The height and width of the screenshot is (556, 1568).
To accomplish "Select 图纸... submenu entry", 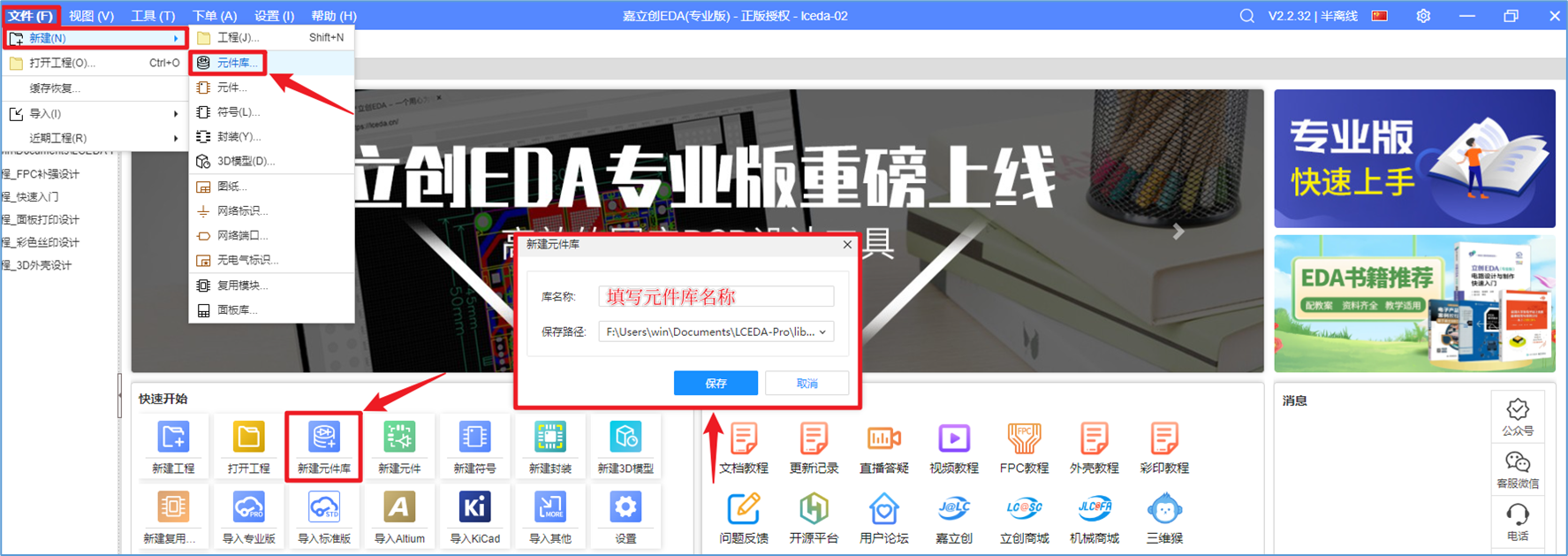I will [271, 187].
